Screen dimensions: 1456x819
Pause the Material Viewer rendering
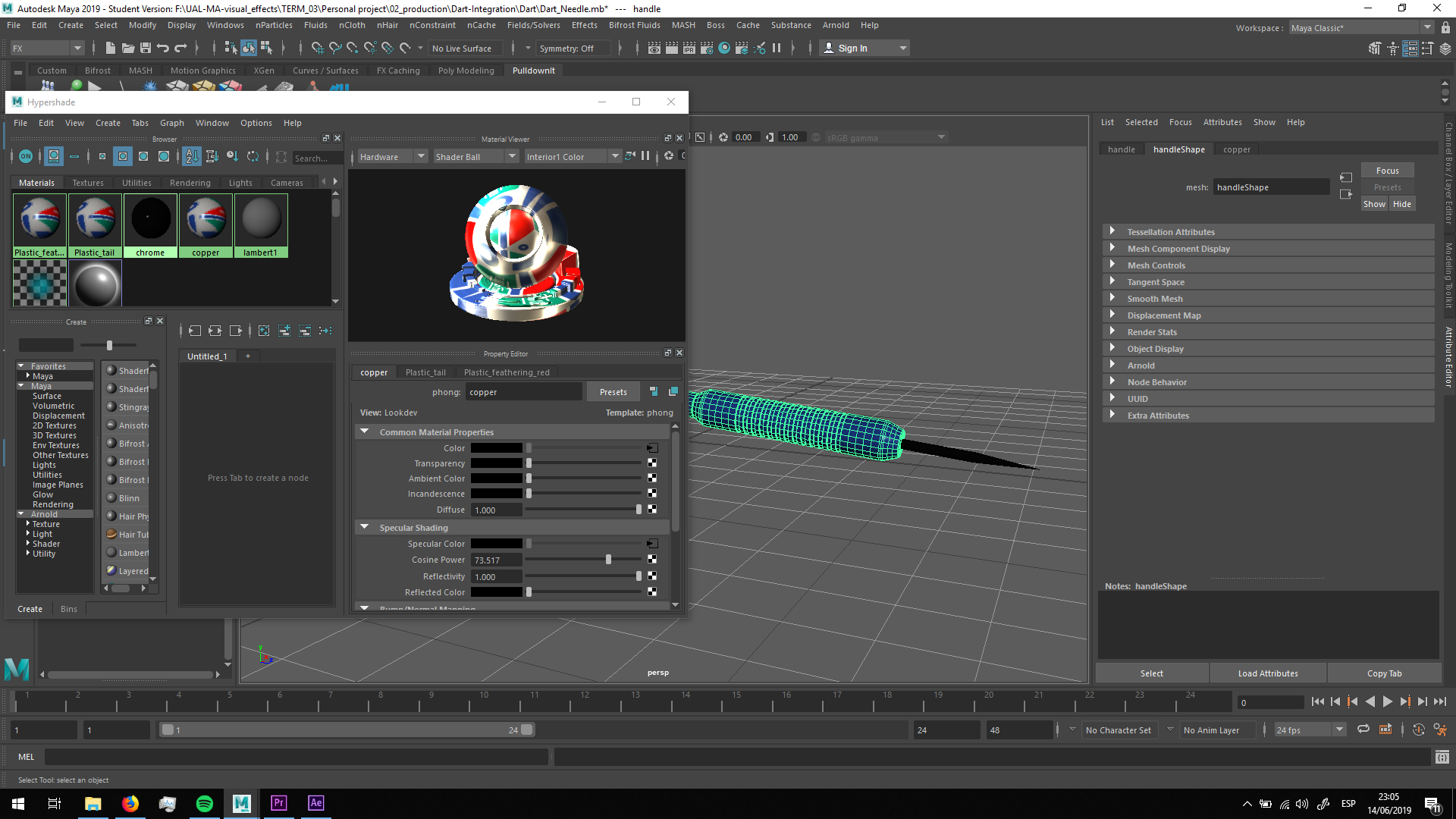tap(645, 156)
